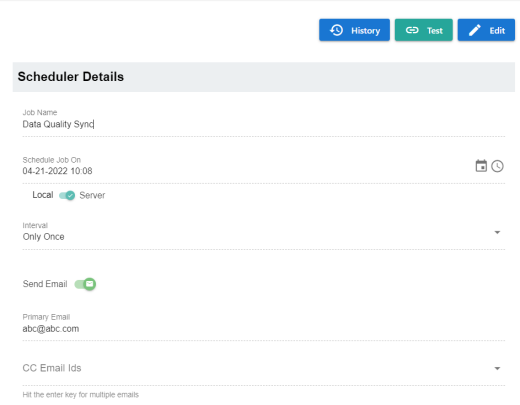Toggle the Local/Server switch
Image resolution: width=520 pixels, height=405 pixels.
coord(67,195)
